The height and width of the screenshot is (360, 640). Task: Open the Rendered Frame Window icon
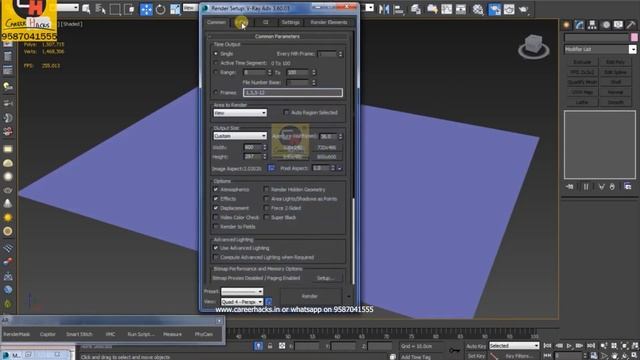(509, 9)
